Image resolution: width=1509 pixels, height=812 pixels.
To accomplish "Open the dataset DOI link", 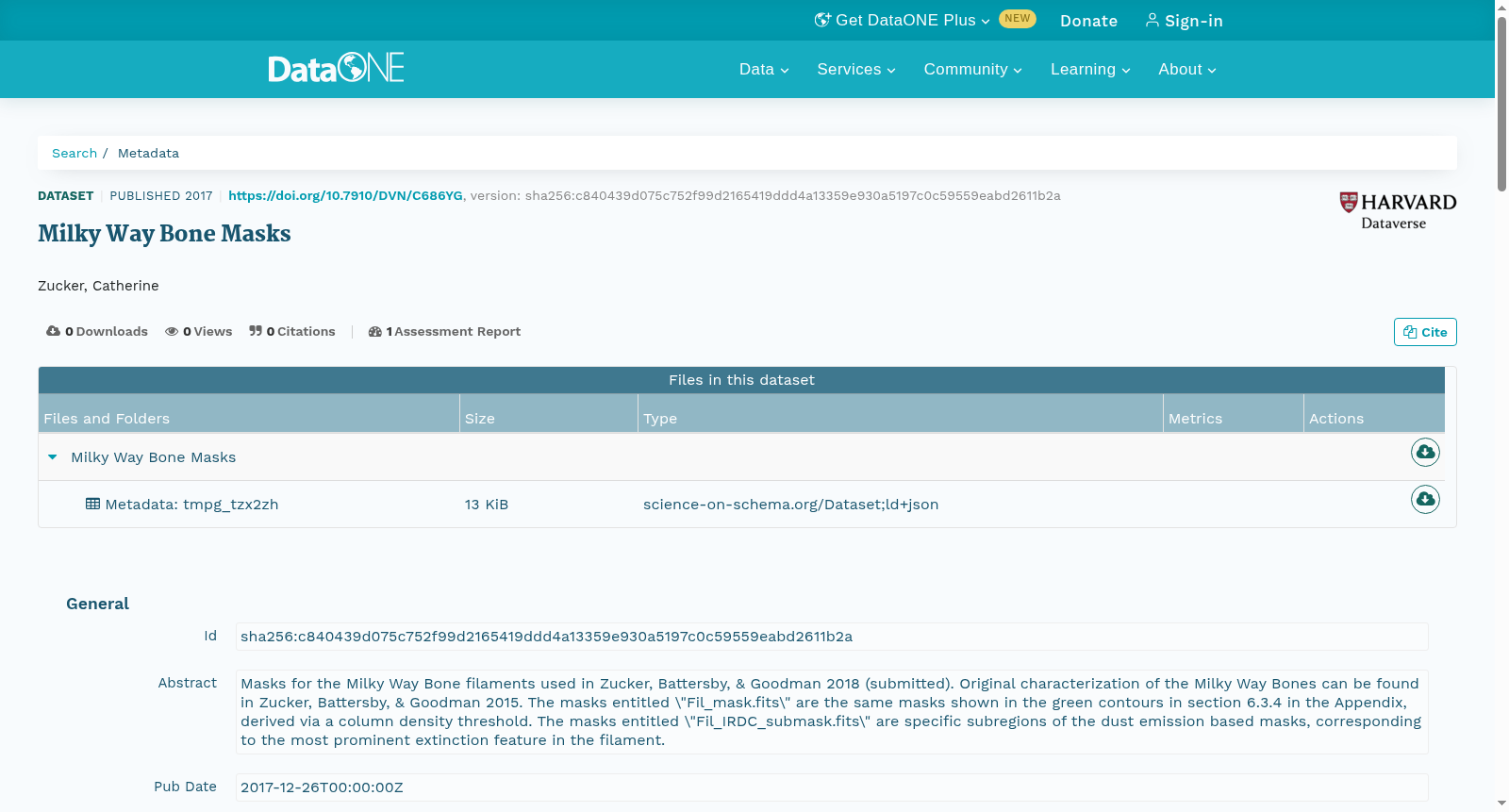I will click(345, 195).
